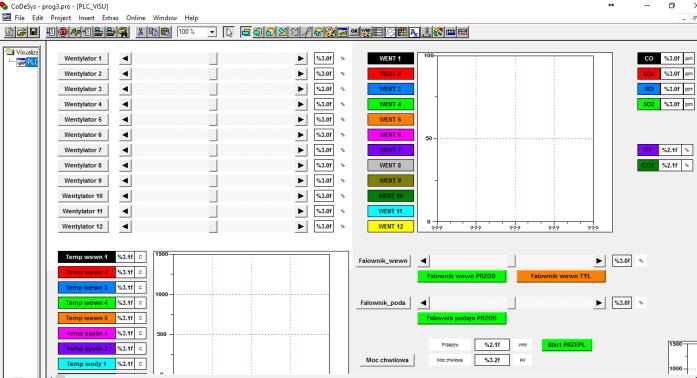Open the Extras menu
The image size is (697, 378).
(x=110, y=18)
